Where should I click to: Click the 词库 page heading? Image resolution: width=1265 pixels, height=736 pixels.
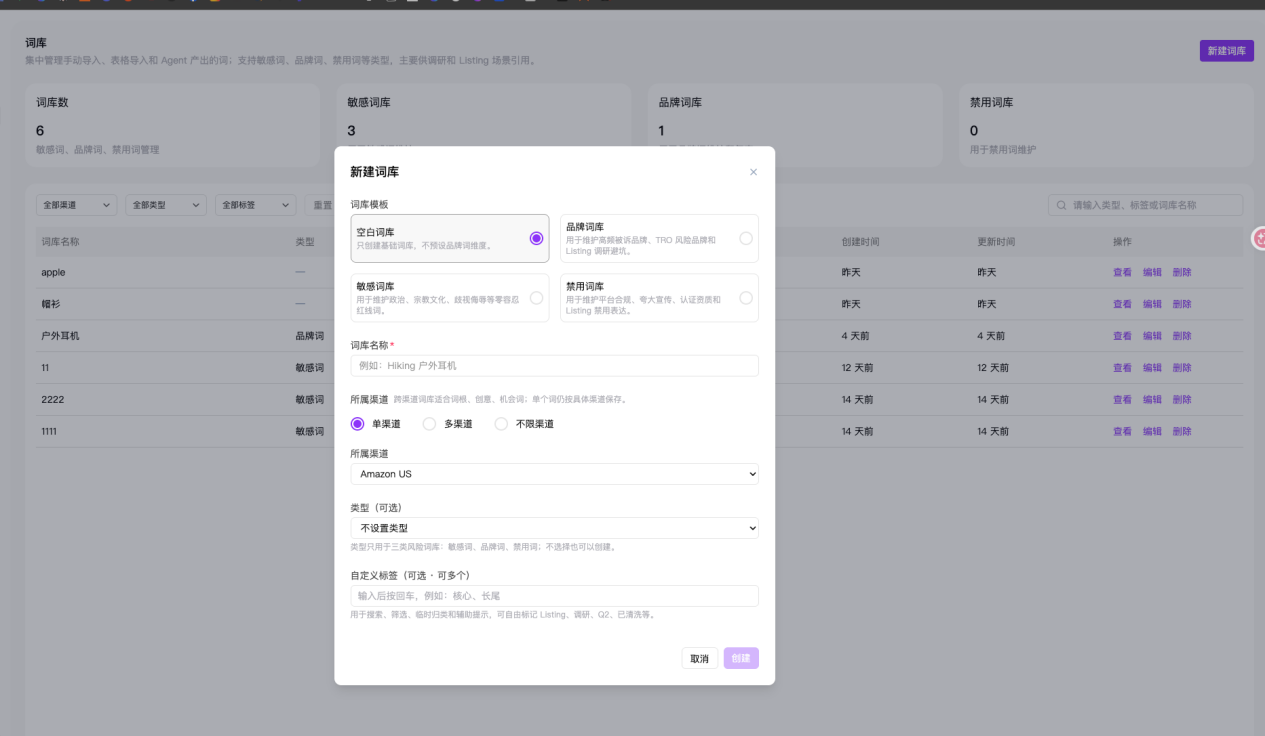36,43
